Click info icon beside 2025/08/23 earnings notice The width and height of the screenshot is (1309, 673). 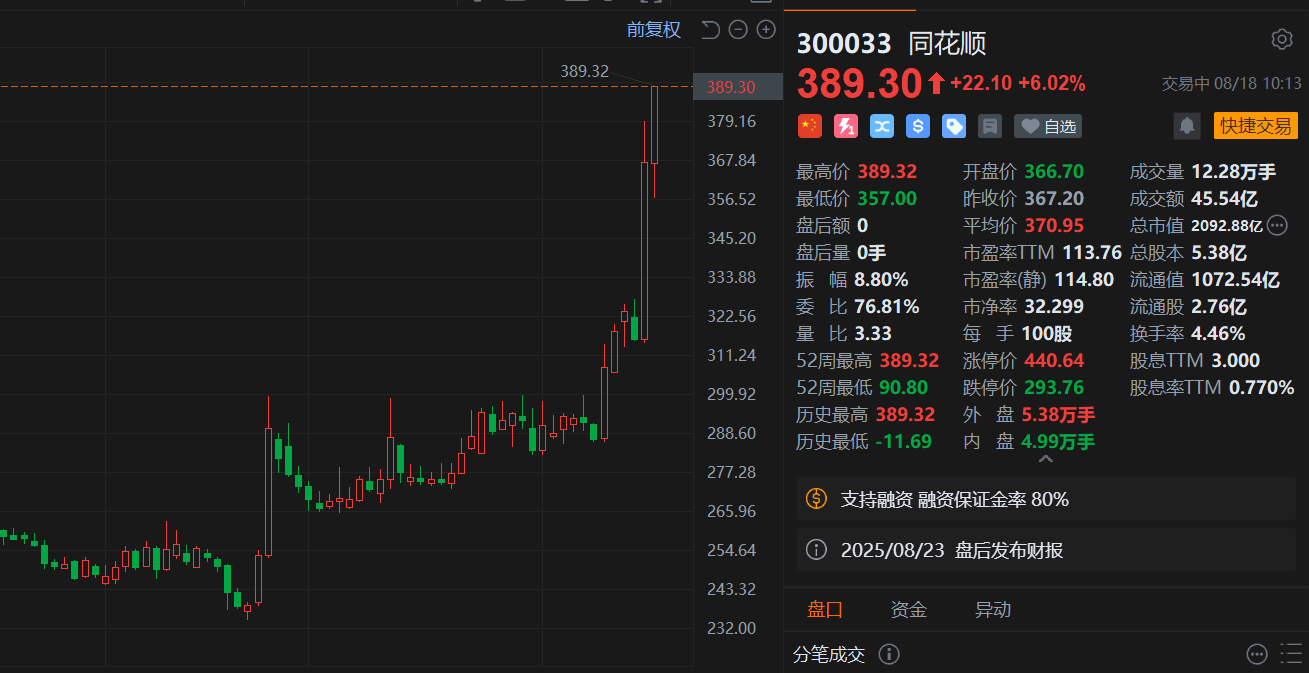pyautogui.click(x=816, y=550)
